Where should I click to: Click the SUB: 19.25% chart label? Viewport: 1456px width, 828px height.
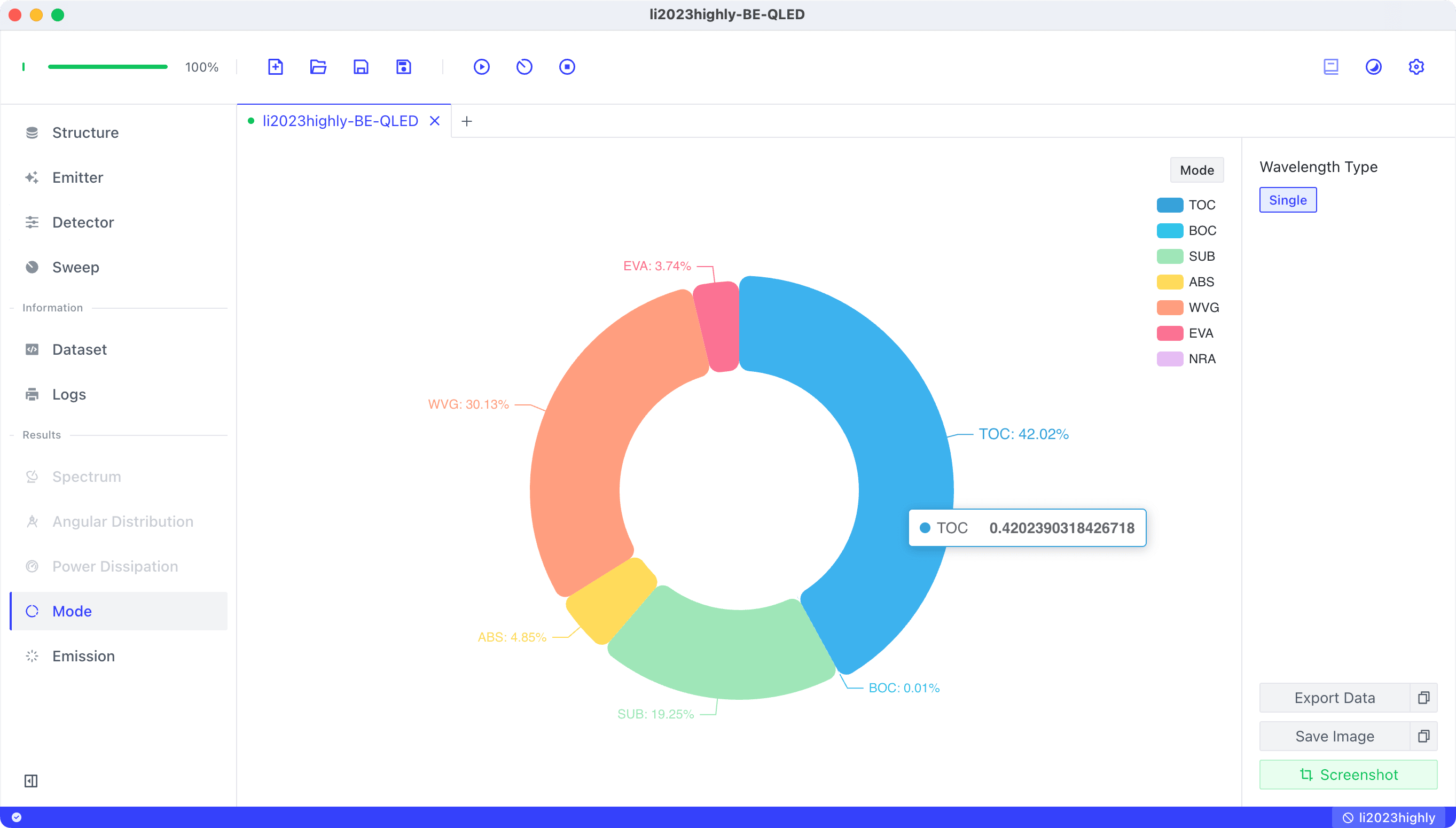655,714
